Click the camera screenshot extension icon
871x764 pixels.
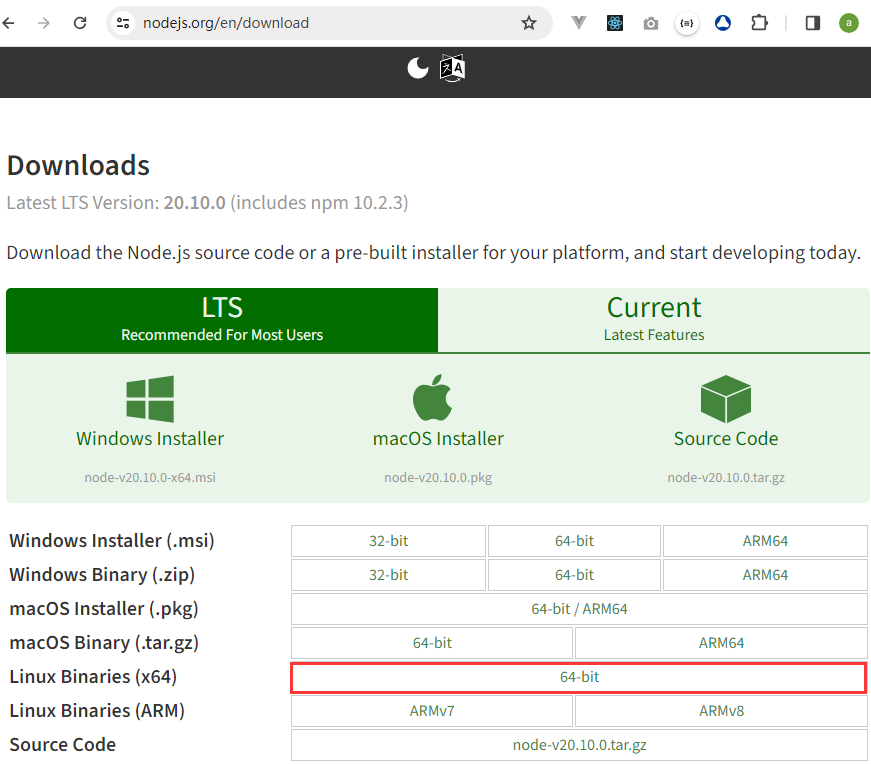[650, 23]
